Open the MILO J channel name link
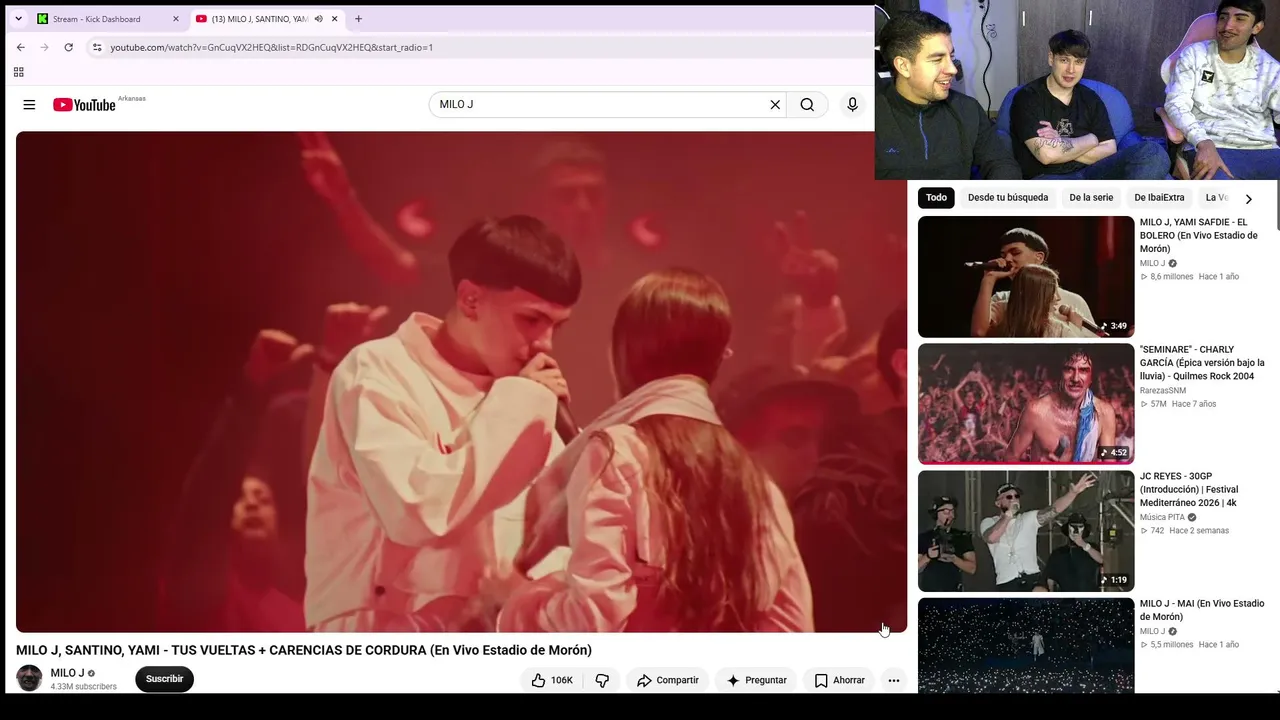Viewport: 1280px width, 720px height. coord(67,673)
